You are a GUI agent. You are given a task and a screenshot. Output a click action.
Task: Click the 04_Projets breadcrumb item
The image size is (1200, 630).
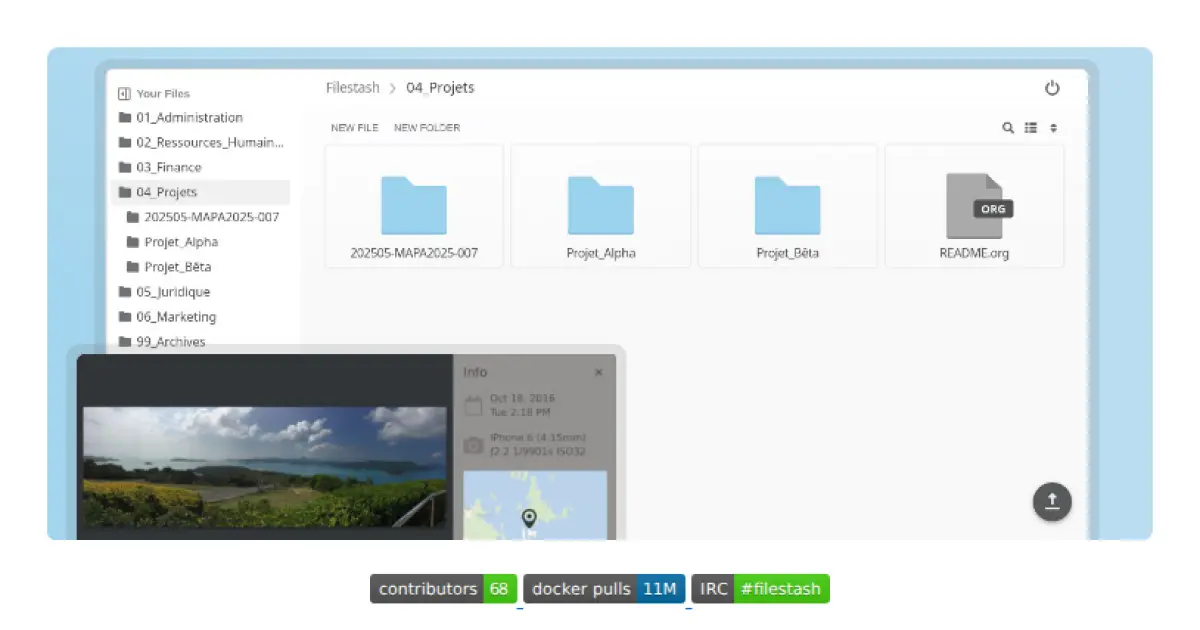click(440, 88)
